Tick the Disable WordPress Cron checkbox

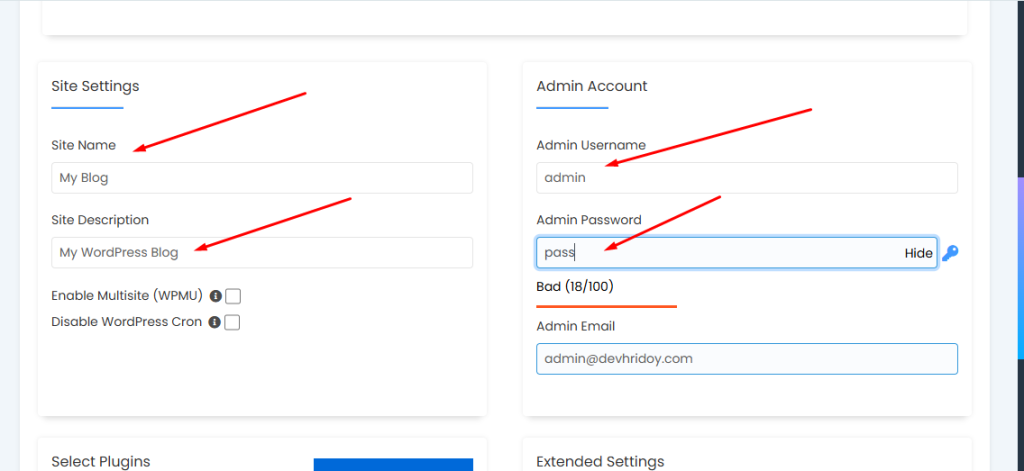[232, 322]
